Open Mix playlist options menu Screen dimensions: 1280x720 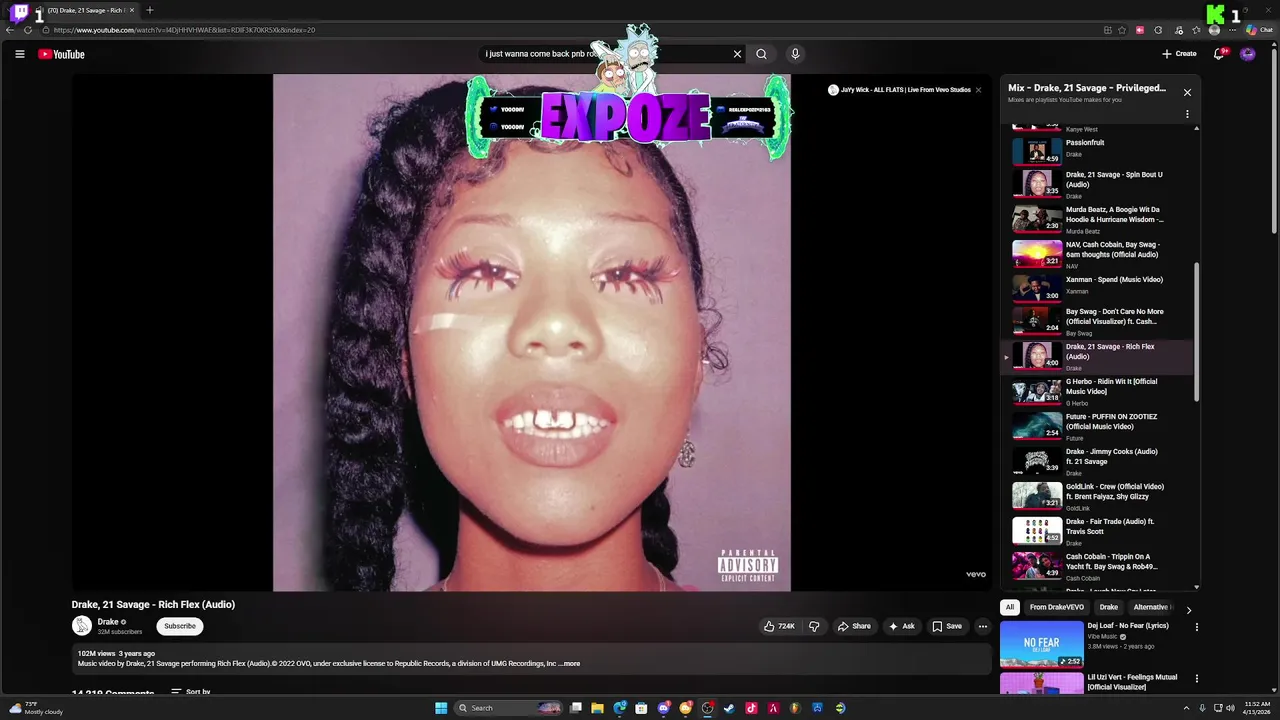coord(1187,114)
